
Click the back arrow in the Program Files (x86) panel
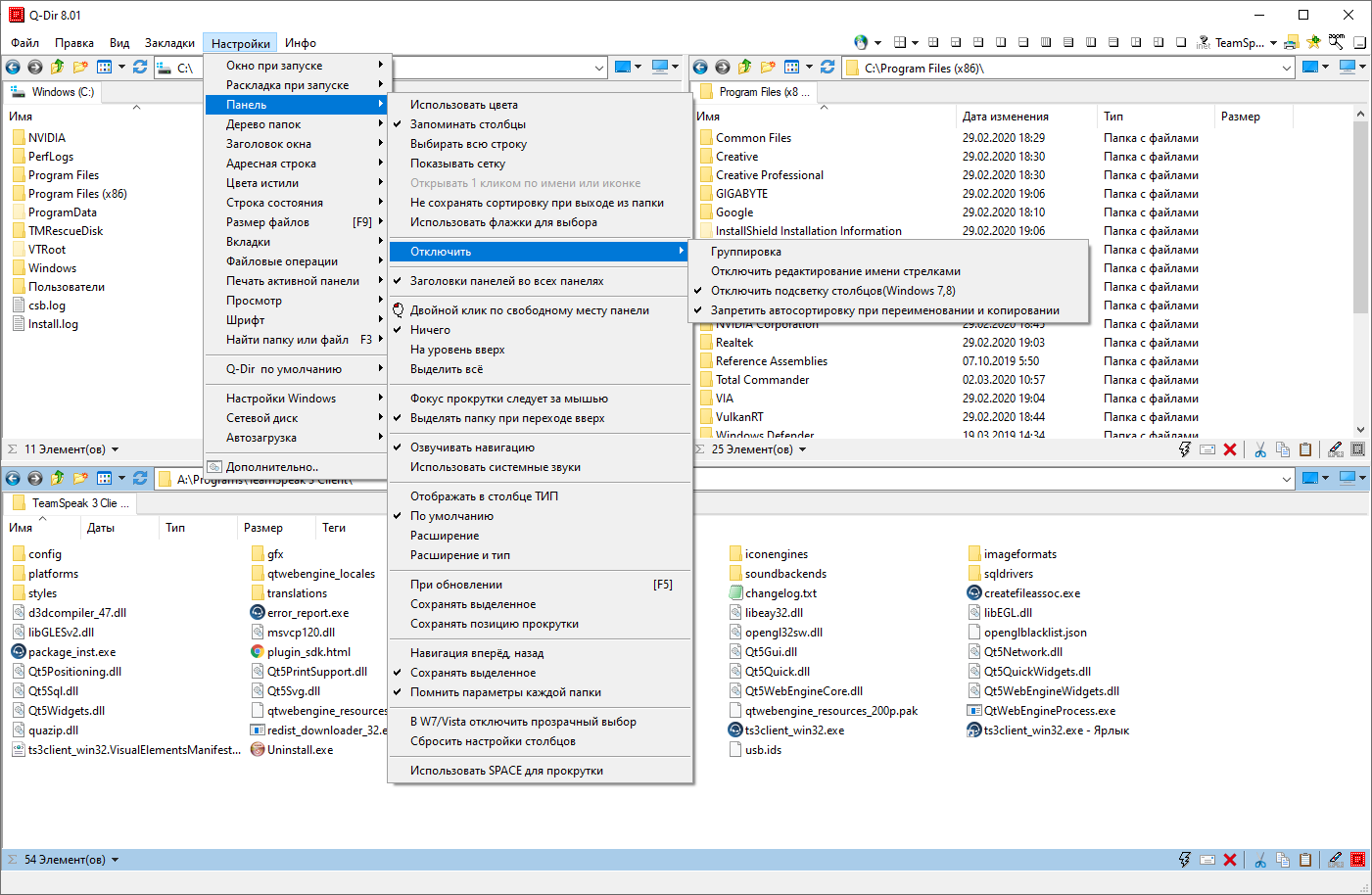(700, 67)
